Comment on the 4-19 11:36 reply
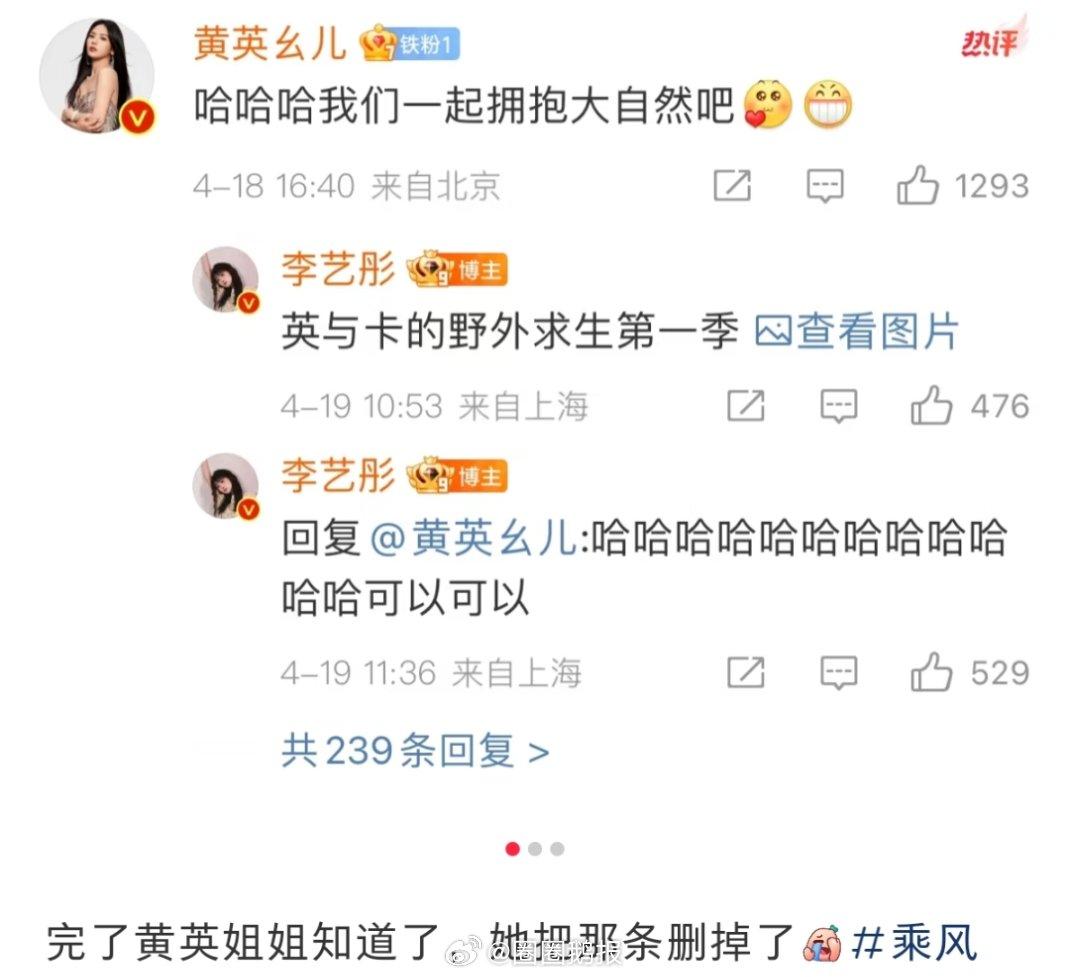The width and height of the screenshot is (1070, 977). [838, 673]
